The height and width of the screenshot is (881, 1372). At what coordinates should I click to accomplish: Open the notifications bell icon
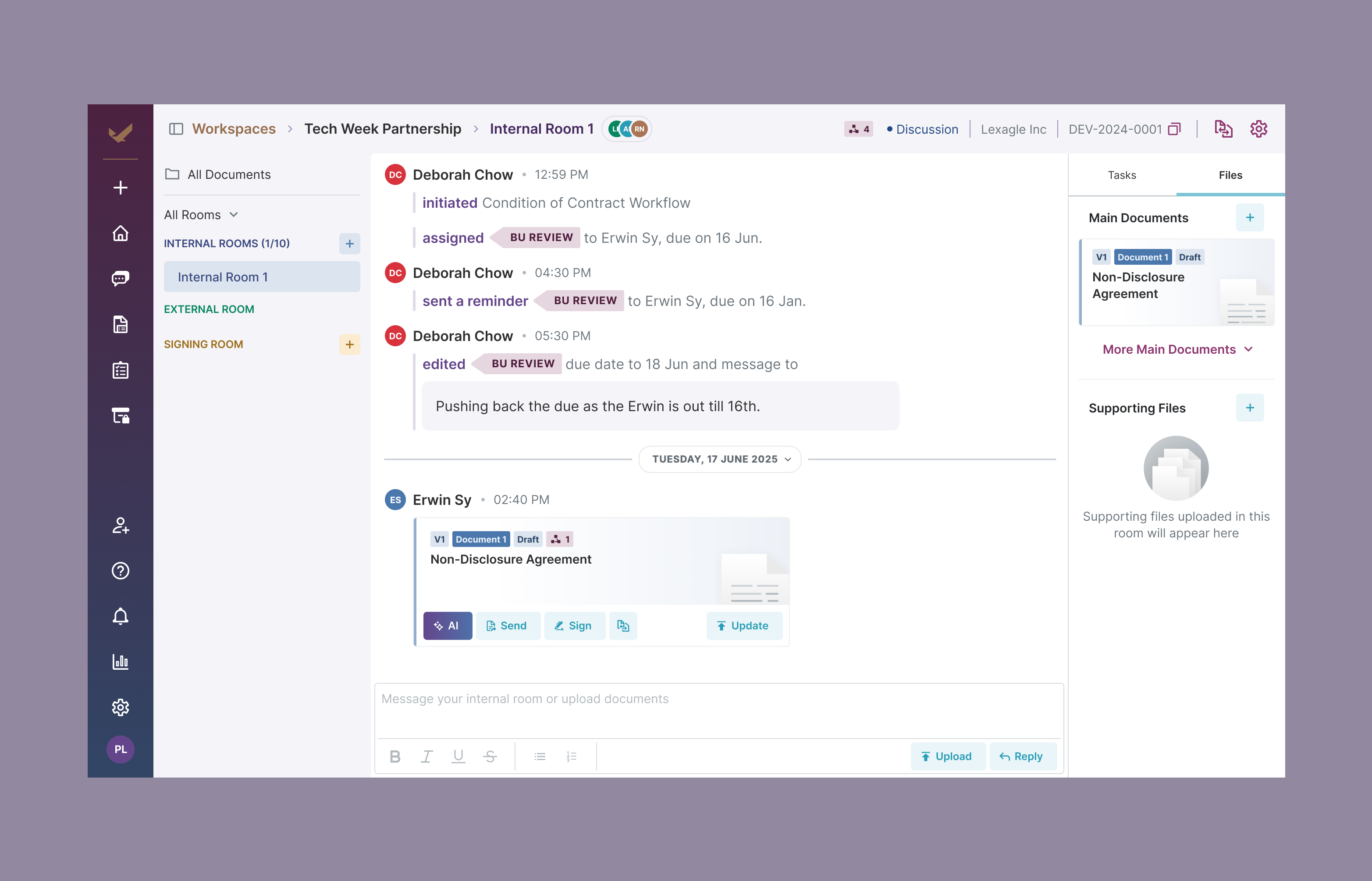120,616
